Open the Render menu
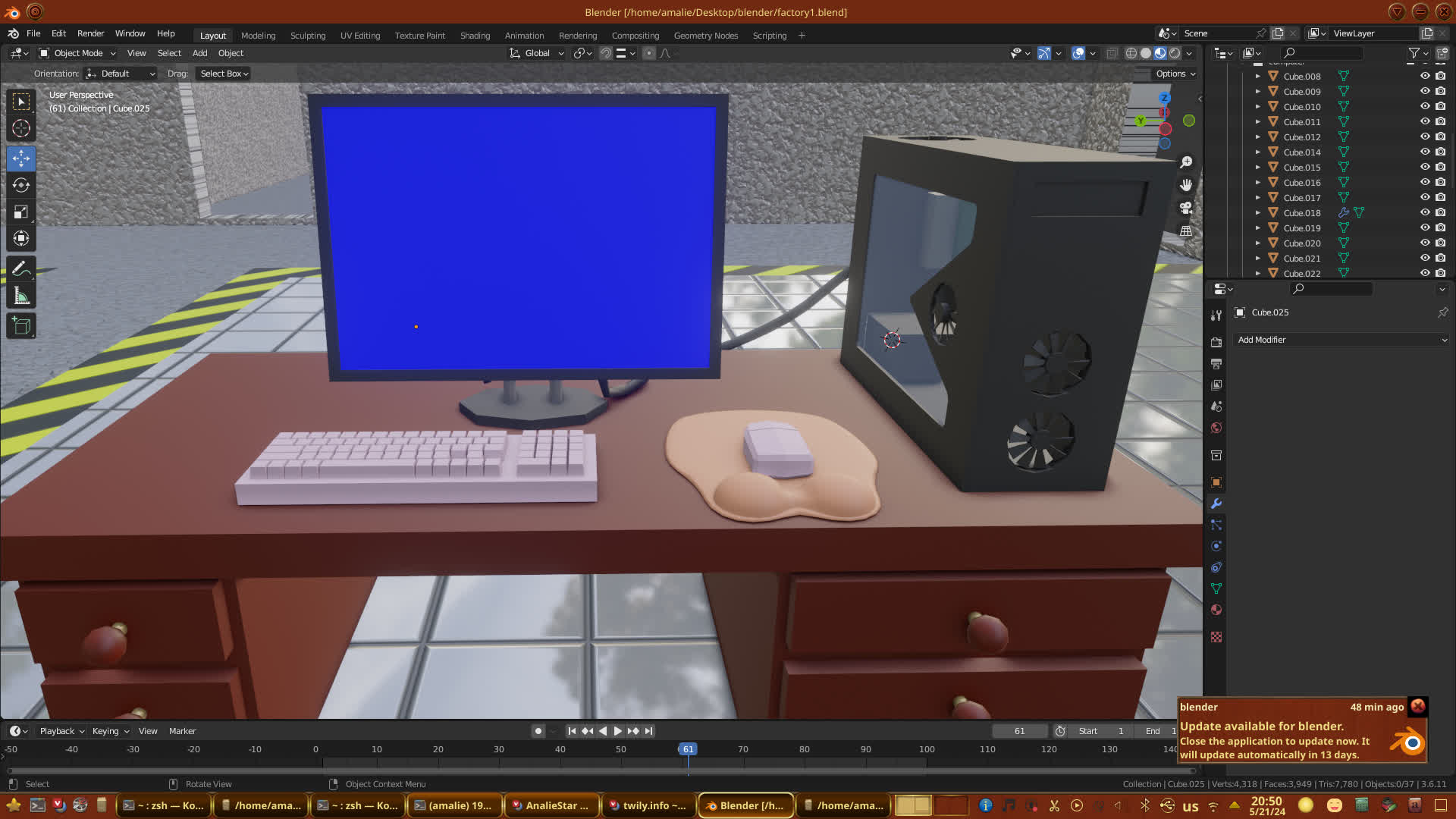 (90, 33)
